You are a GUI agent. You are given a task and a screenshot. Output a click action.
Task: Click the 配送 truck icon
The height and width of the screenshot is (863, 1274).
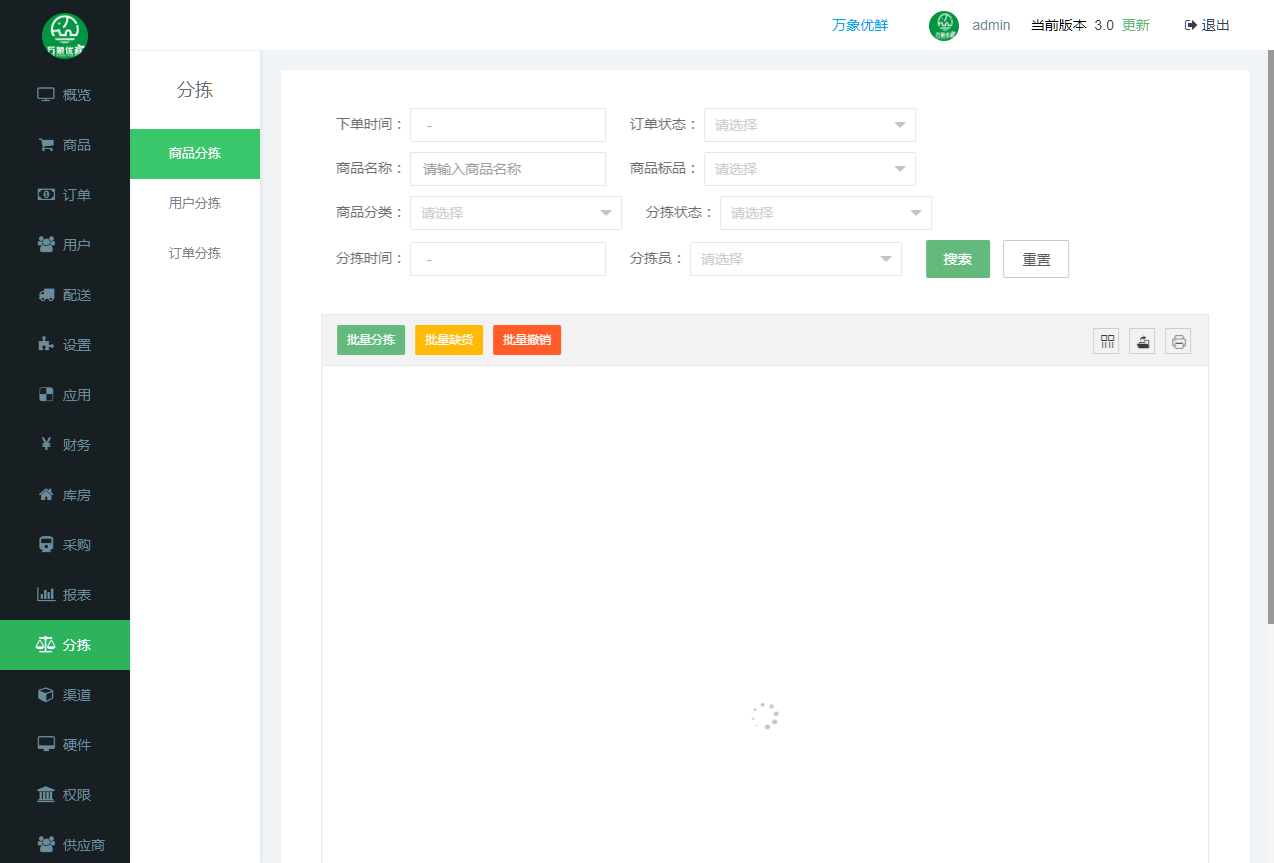[46, 295]
